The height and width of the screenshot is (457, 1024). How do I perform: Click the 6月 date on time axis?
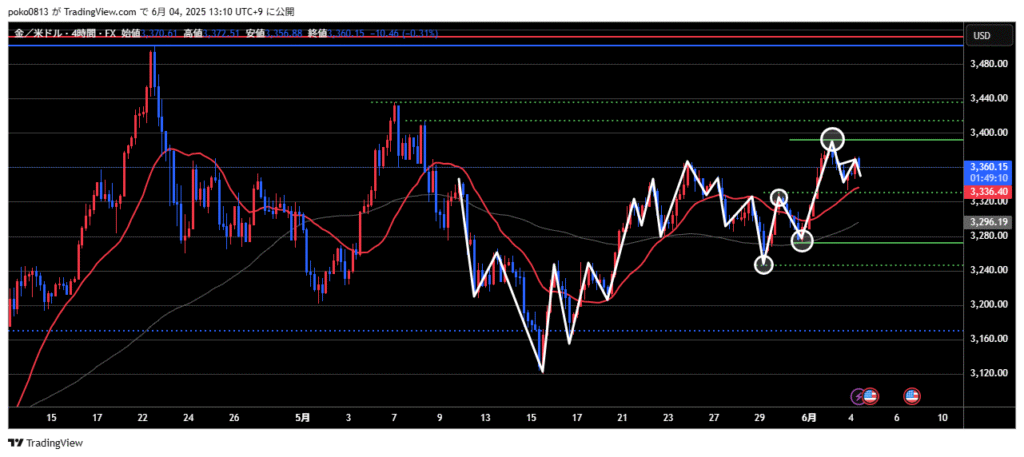click(813, 418)
